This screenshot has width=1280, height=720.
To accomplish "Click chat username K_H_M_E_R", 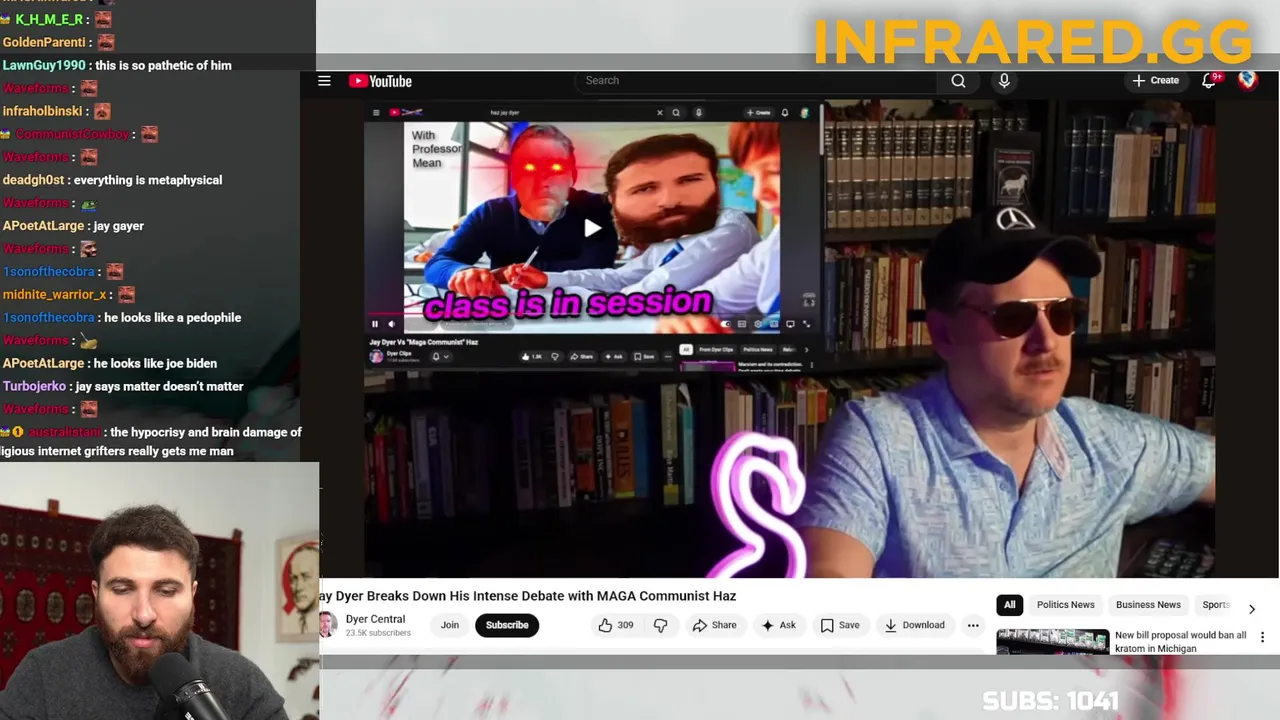I will click(x=50, y=19).
